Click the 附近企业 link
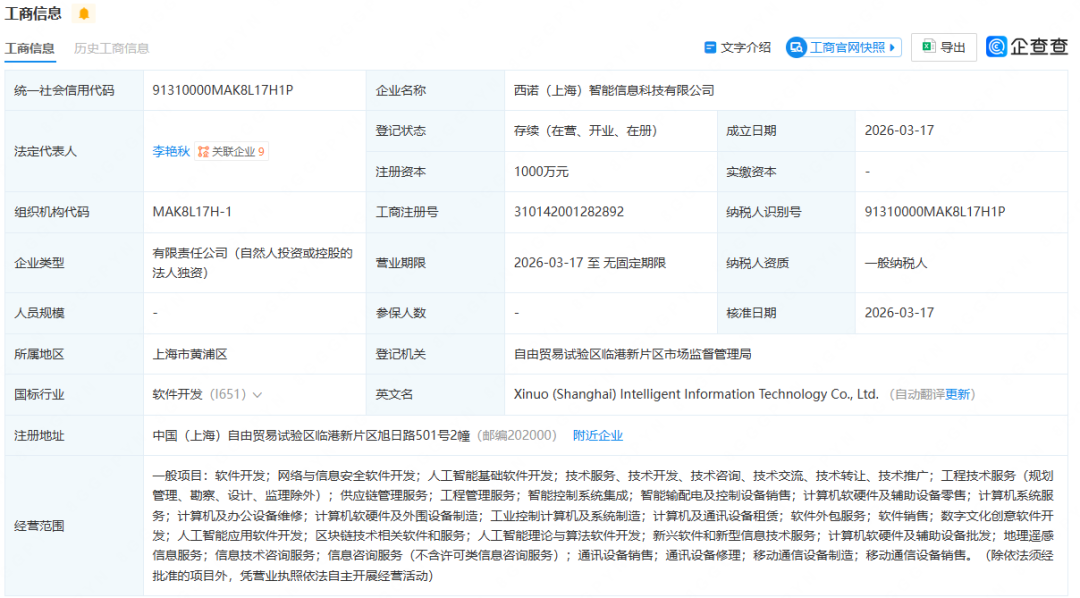 (x=597, y=435)
